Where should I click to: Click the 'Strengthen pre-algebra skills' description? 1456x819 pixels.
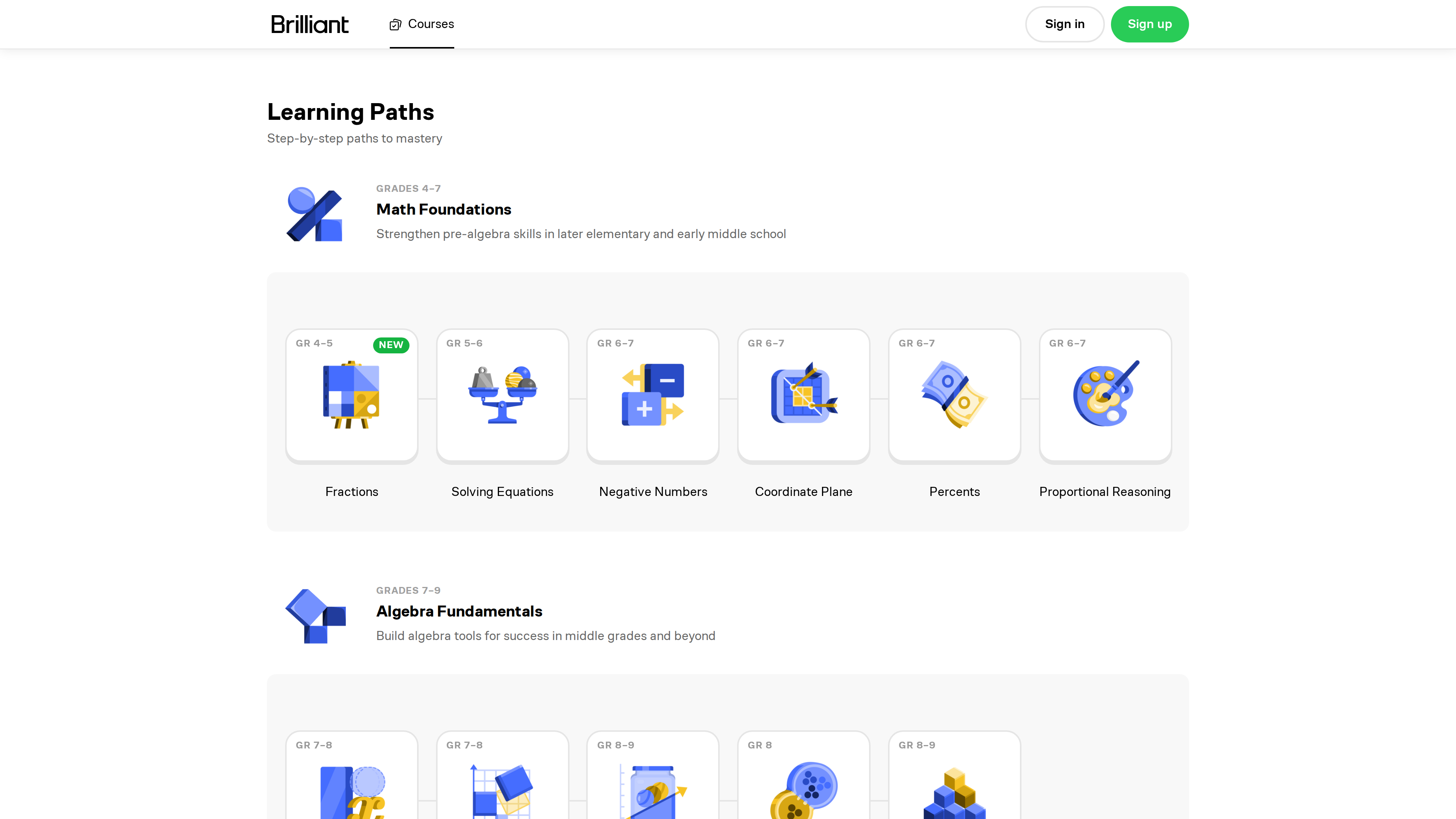coord(581,234)
